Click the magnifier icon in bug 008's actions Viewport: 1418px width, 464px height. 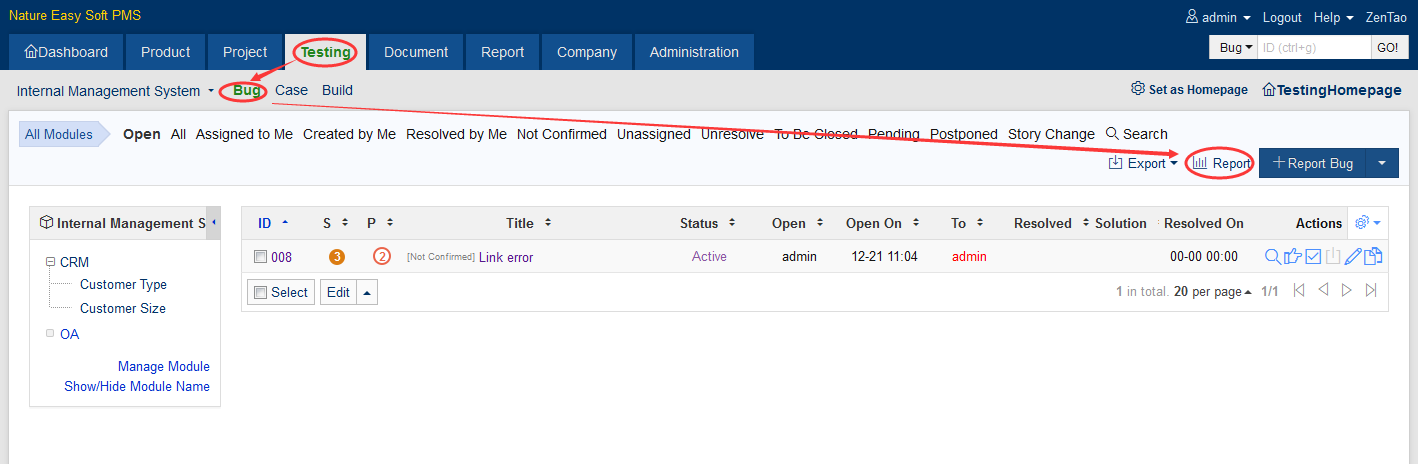coord(1272,257)
